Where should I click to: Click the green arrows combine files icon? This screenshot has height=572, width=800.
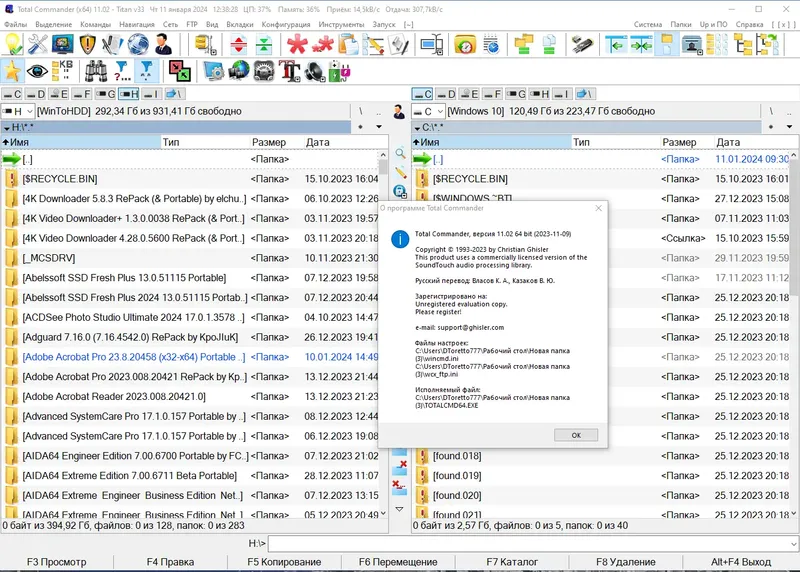point(264,44)
